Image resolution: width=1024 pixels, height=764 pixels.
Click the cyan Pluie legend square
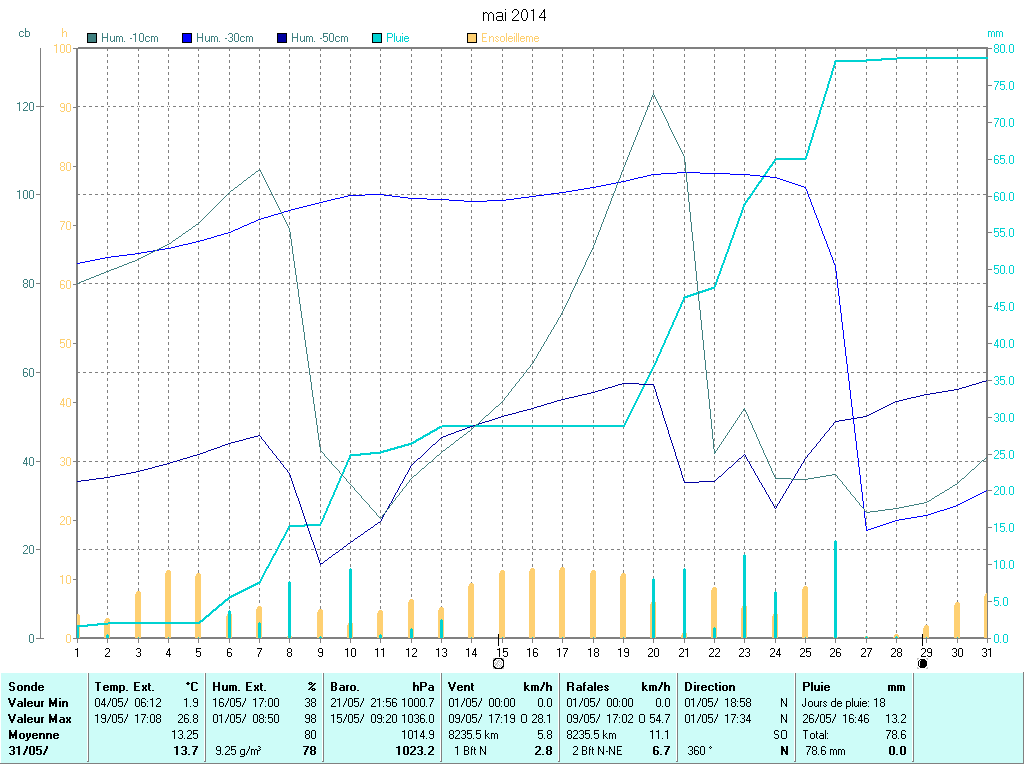pos(377,38)
